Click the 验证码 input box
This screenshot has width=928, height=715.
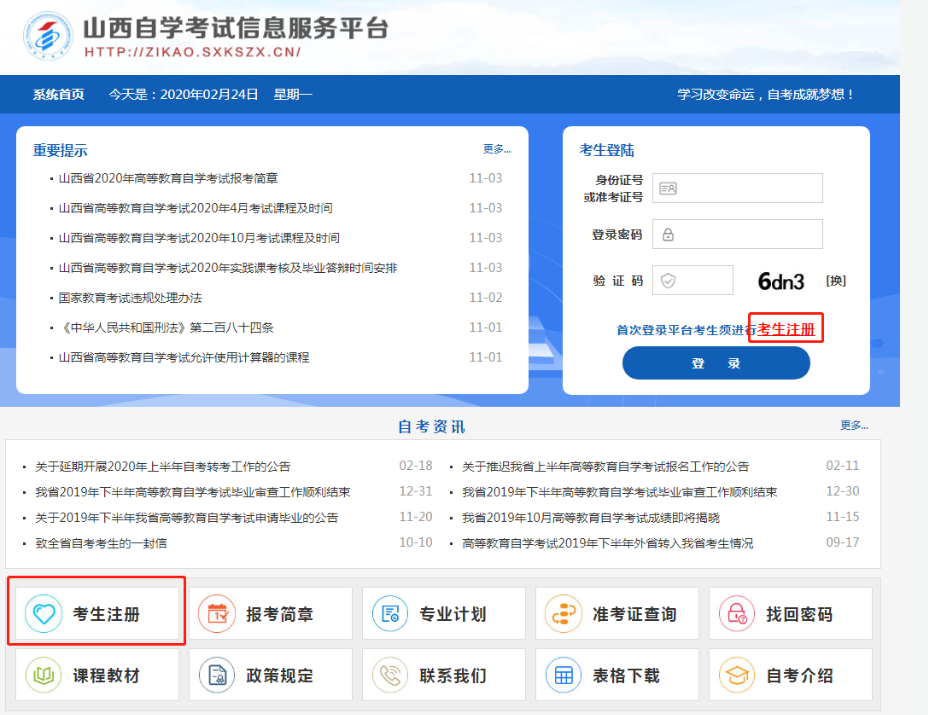(x=692, y=281)
